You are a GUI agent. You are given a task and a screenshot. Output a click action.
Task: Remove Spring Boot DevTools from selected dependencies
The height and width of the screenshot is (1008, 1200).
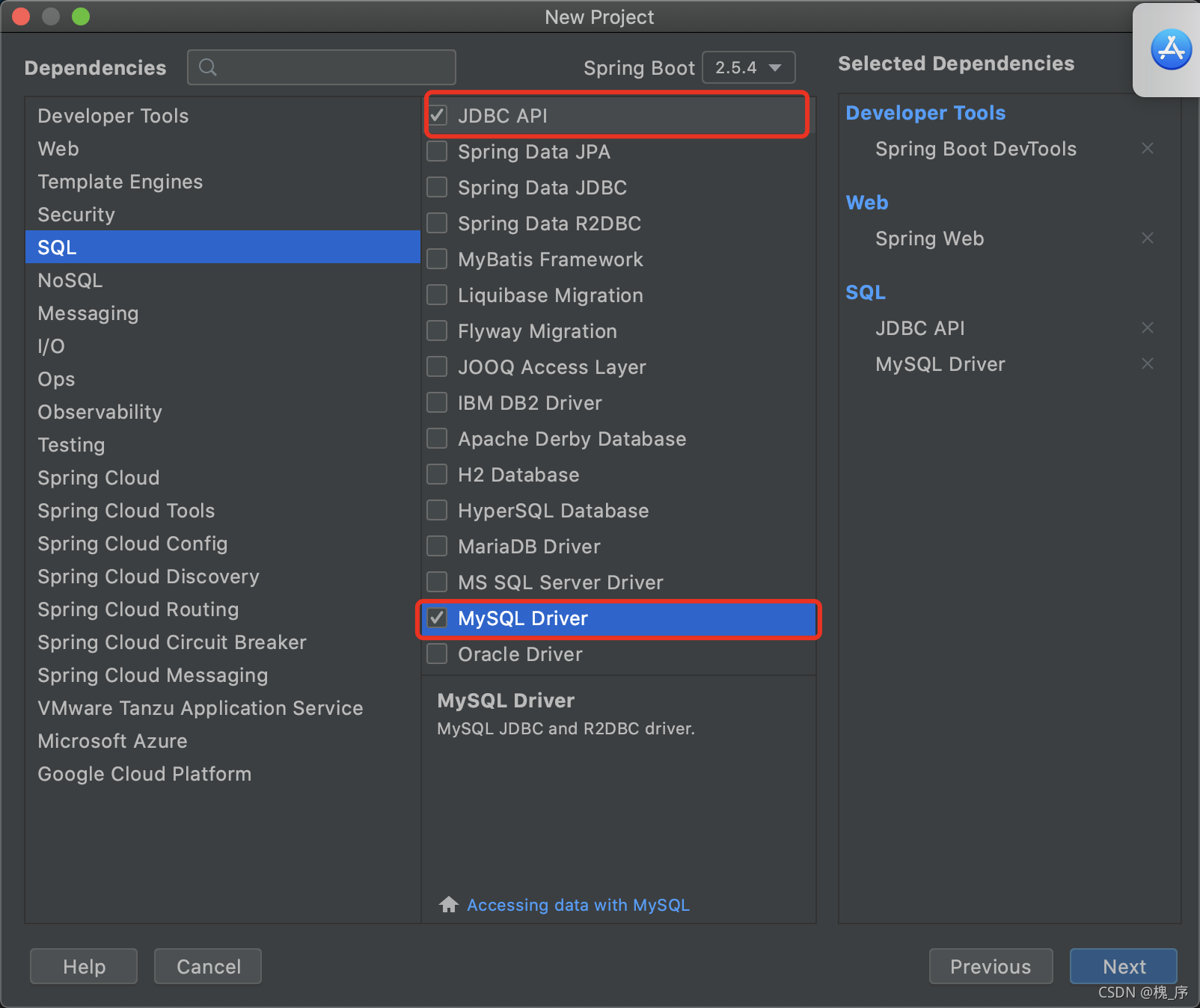(1148, 149)
